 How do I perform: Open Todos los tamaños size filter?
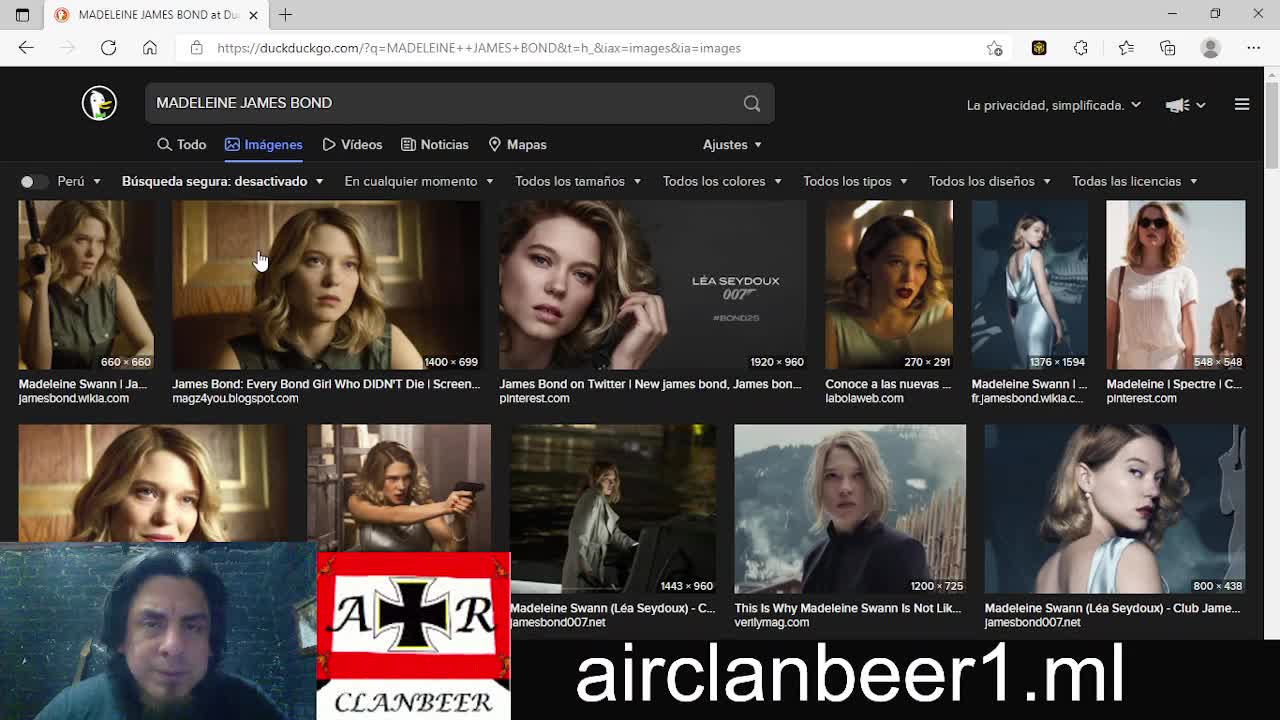click(578, 181)
